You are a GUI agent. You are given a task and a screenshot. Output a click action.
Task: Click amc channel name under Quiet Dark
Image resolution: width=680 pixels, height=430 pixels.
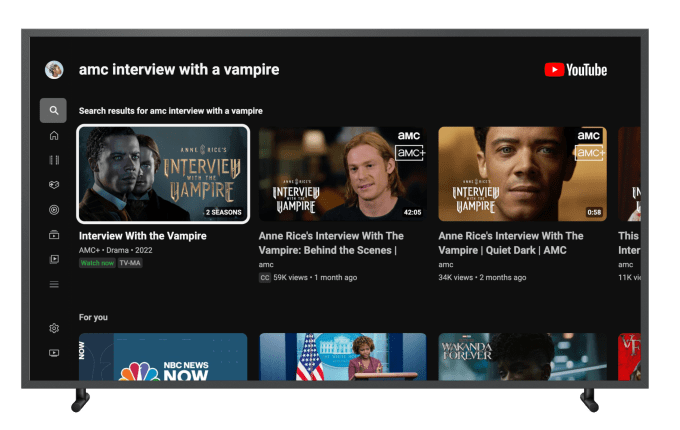coord(446,264)
